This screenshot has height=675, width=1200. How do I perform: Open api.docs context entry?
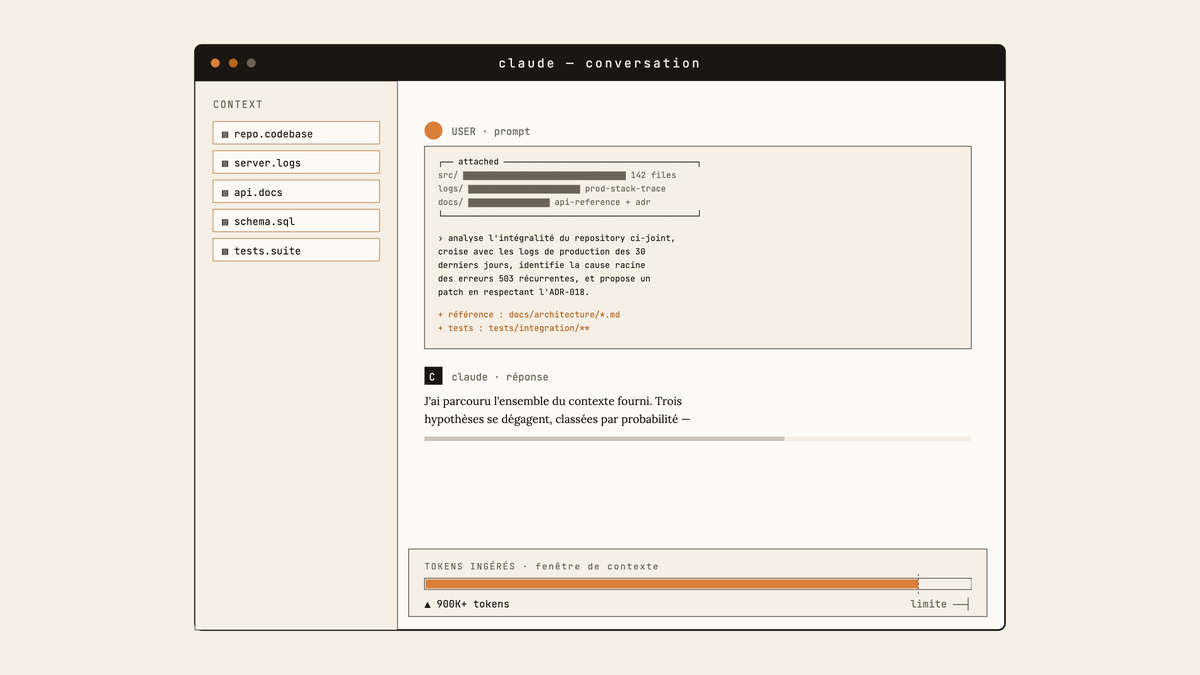pyautogui.click(x=296, y=191)
